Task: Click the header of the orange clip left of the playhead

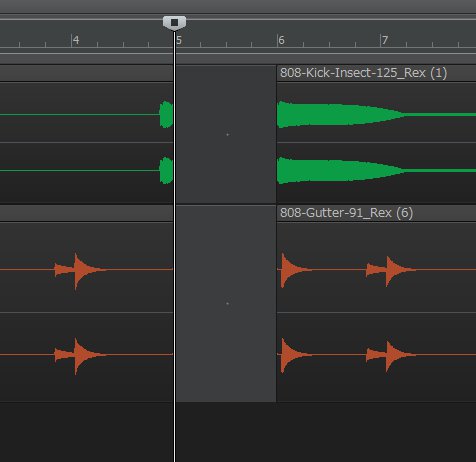Action: [86, 213]
